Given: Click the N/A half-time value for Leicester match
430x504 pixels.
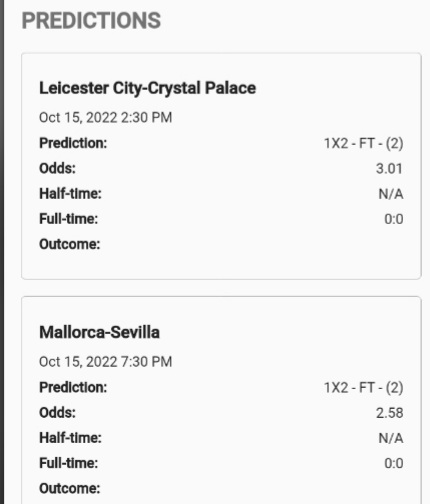Looking at the screenshot, I should (391, 194).
